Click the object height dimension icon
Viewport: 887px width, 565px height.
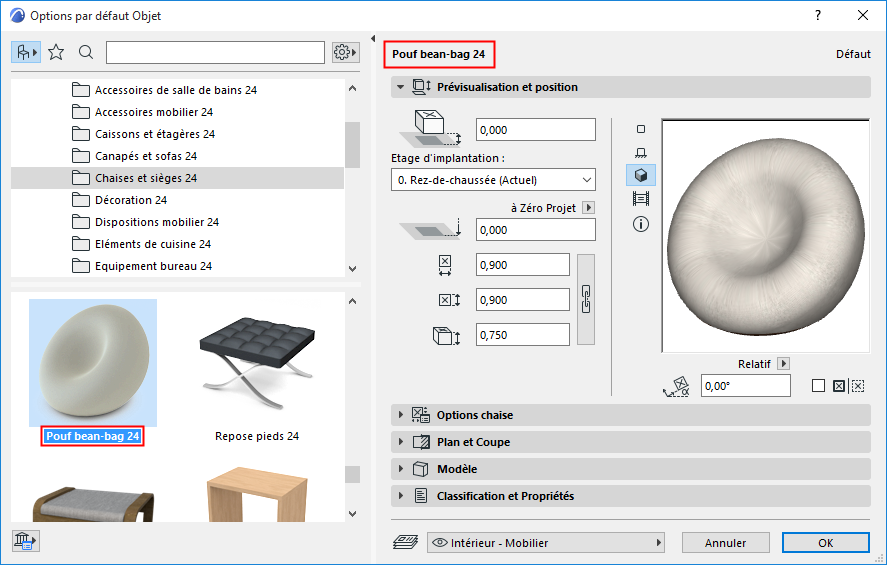pos(446,335)
